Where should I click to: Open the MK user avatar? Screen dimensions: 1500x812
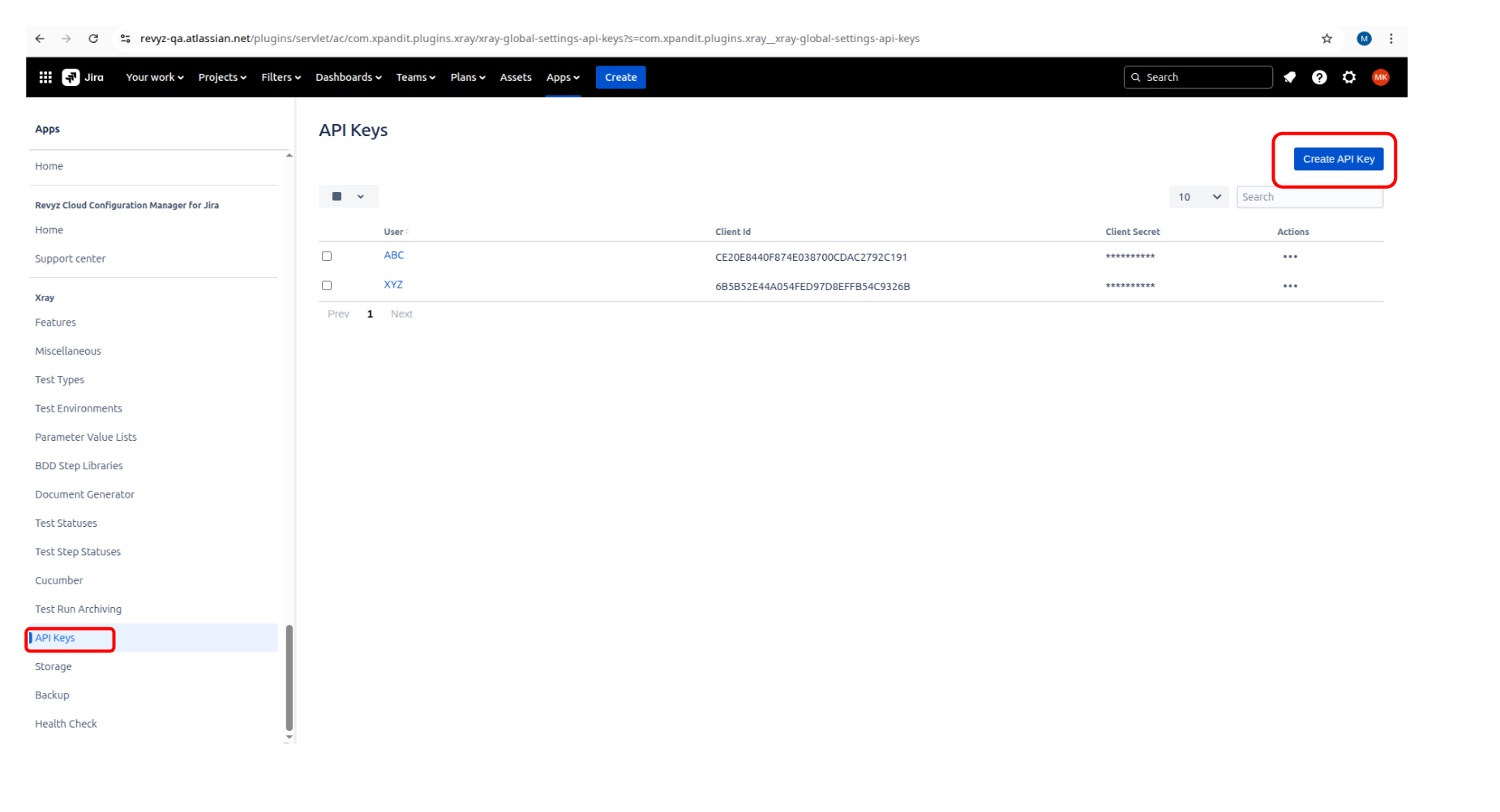(x=1381, y=77)
